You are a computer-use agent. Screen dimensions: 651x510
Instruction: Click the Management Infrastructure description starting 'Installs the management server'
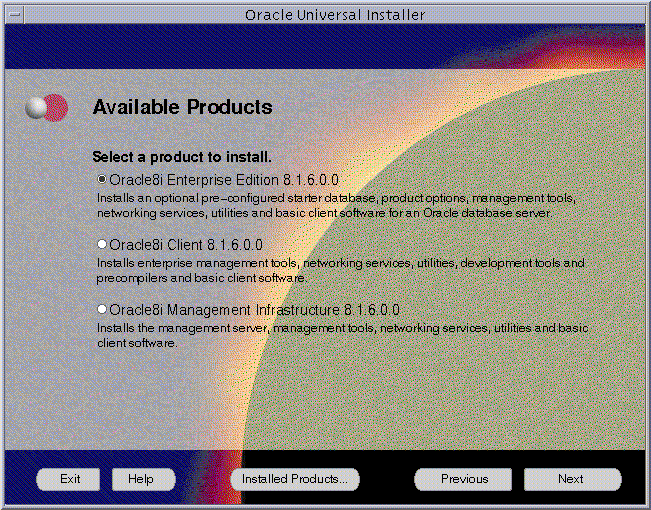(x=343, y=336)
